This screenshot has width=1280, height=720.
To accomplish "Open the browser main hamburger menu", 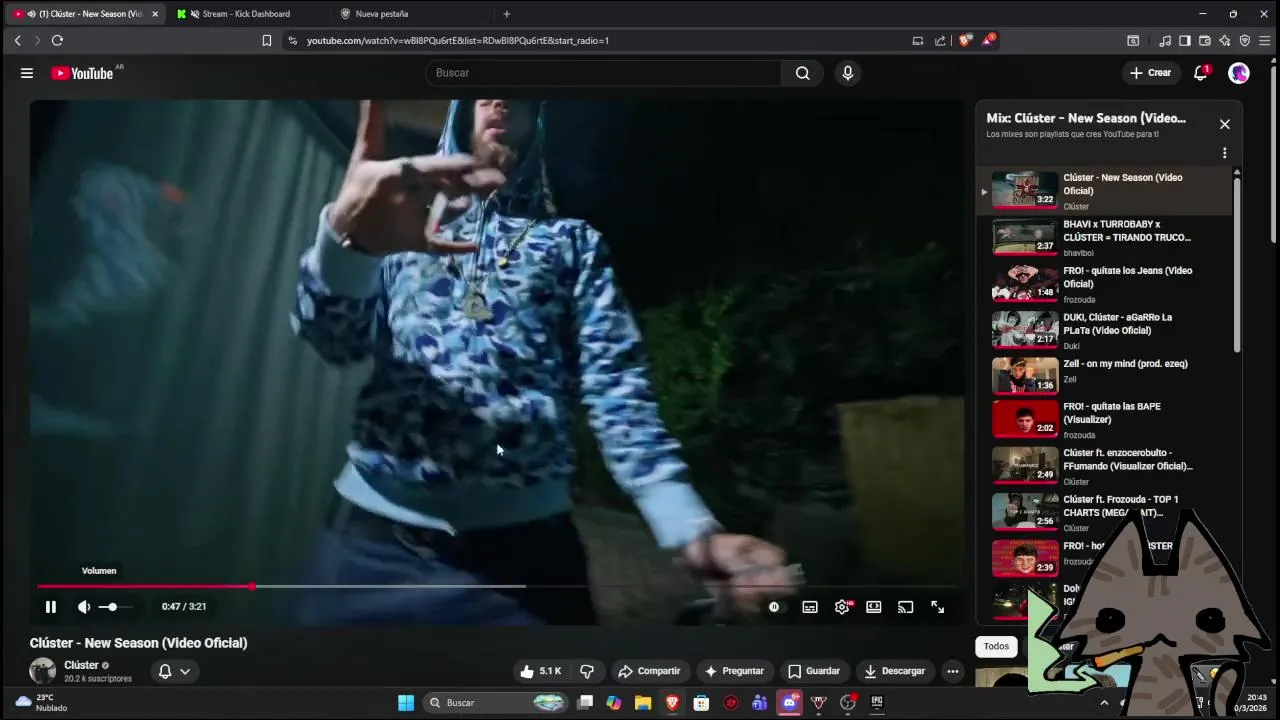I will [x=1265, y=41].
